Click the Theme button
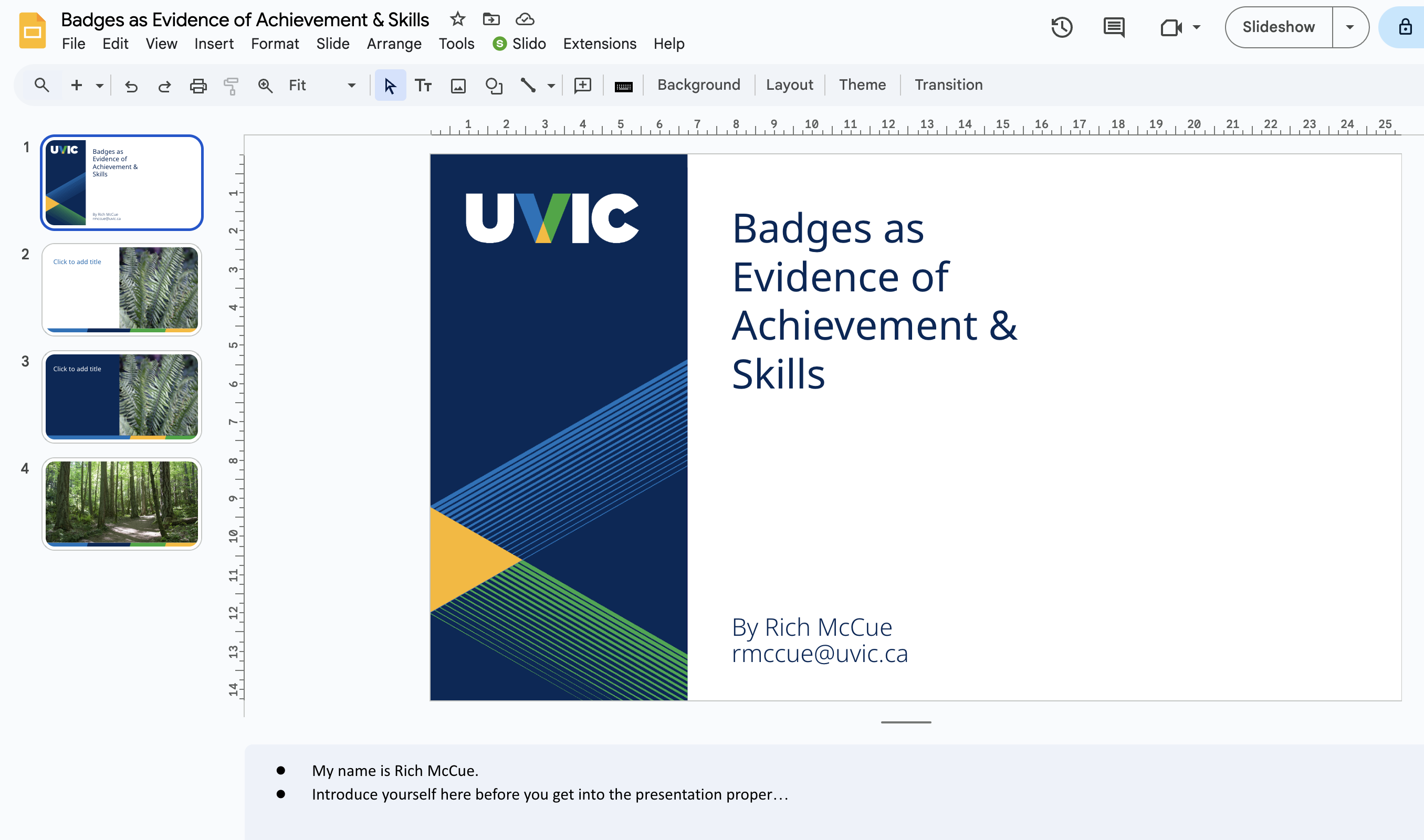This screenshot has width=1424, height=840. tap(862, 85)
